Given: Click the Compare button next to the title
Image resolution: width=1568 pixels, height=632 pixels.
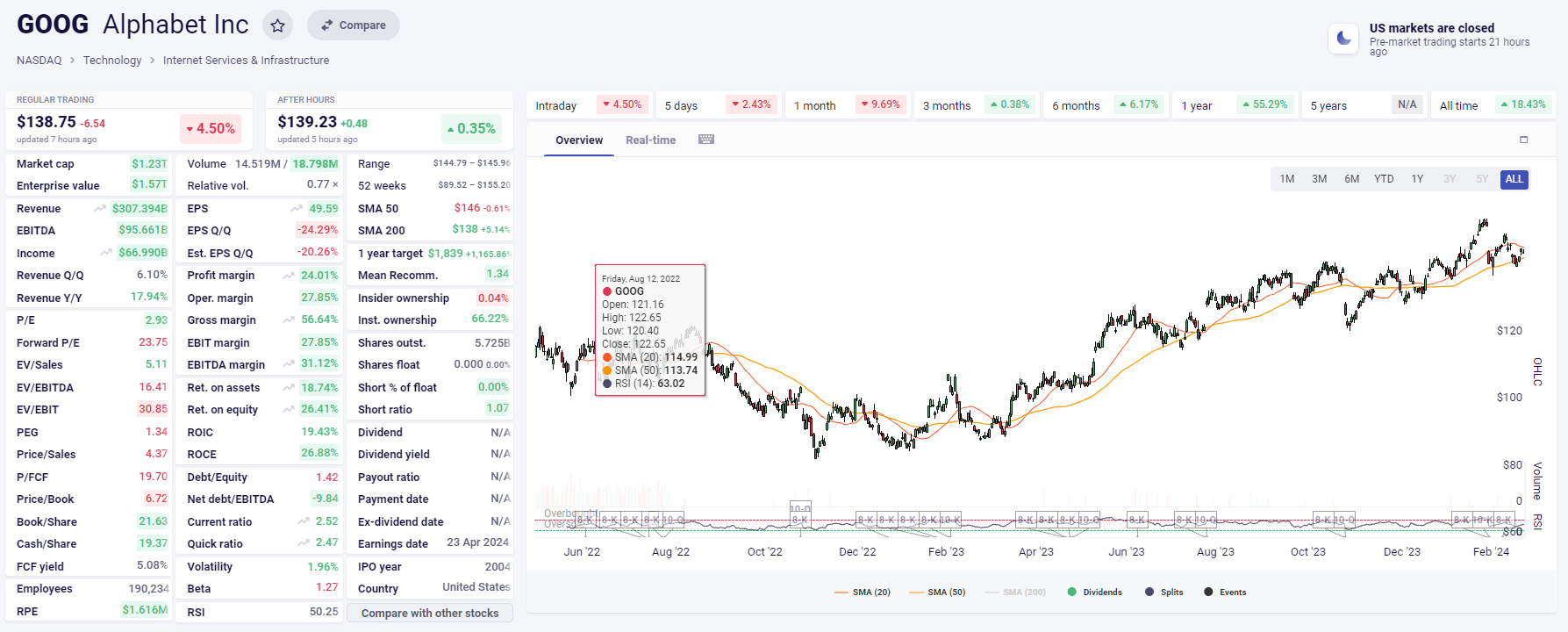Looking at the screenshot, I should click(x=354, y=25).
